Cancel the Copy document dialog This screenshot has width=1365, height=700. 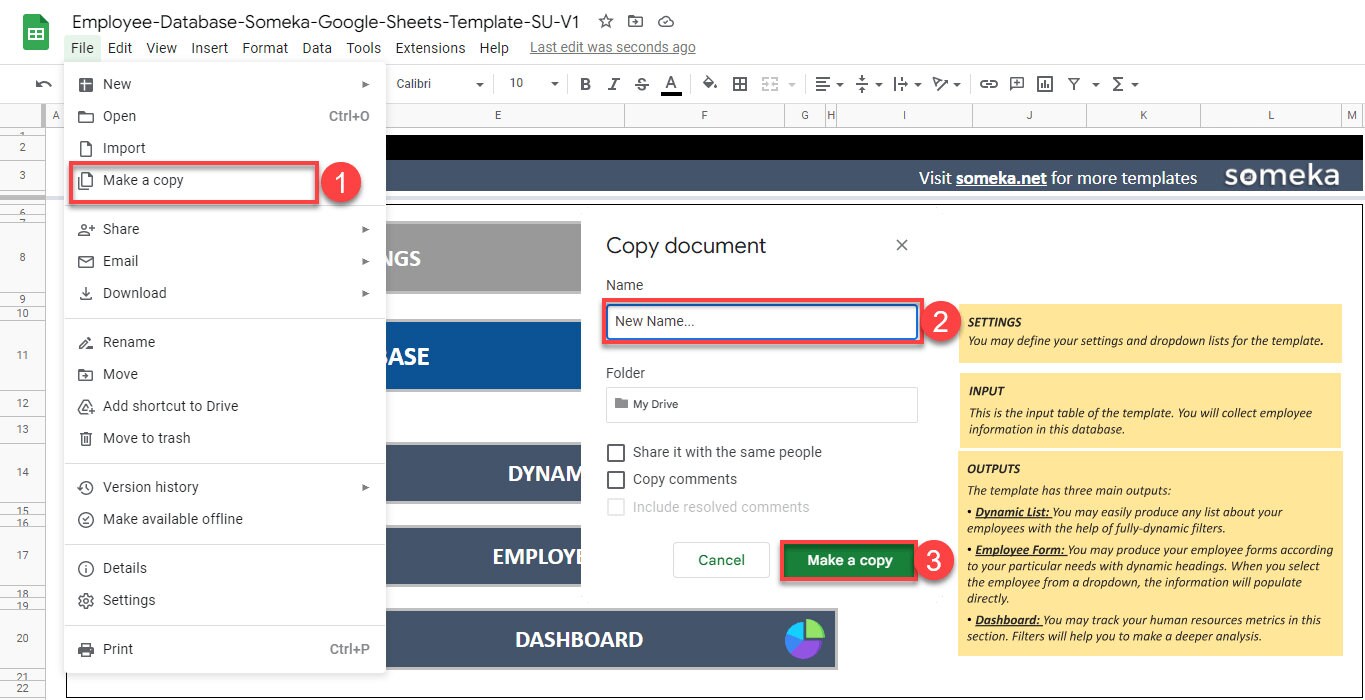click(x=720, y=560)
